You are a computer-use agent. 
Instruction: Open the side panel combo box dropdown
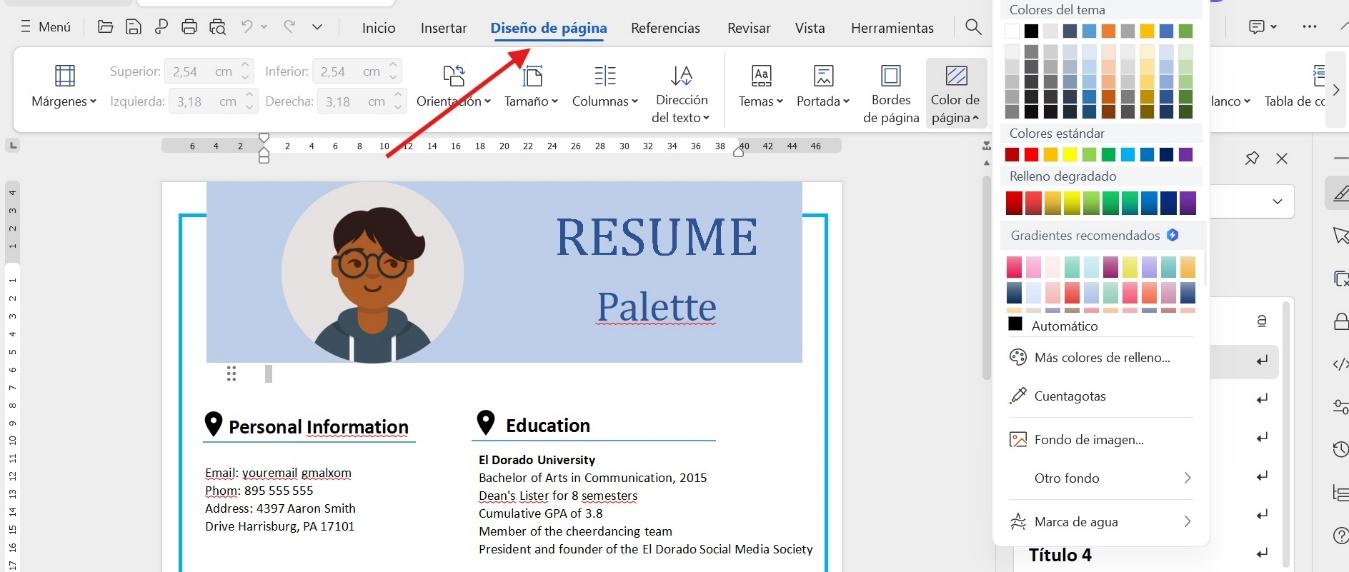1277,201
